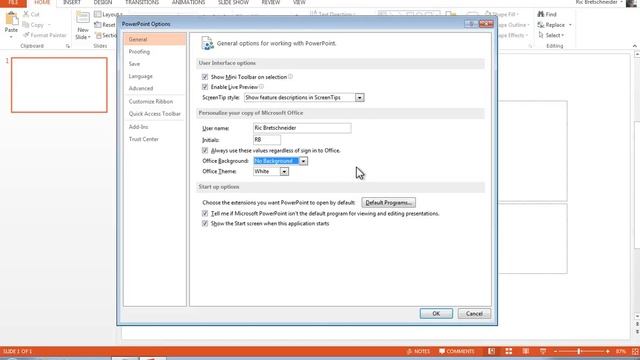Click the Replace icon in Editing group

coord(541,25)
